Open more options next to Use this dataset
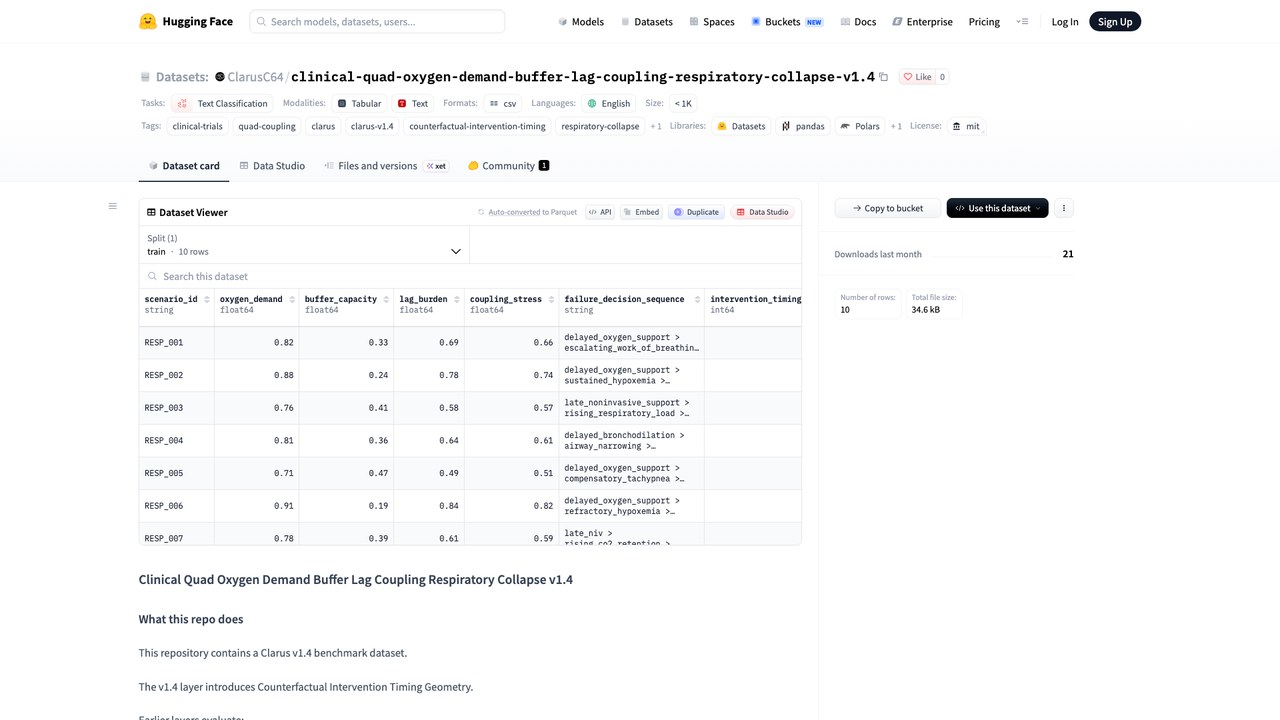 1064,208
